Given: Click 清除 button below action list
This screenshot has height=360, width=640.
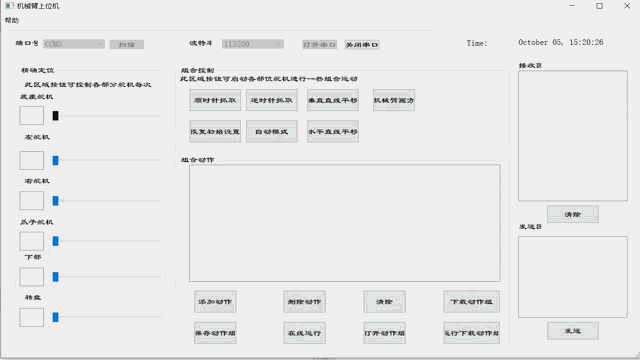Looking at the screenshot, I should [384, 302].
